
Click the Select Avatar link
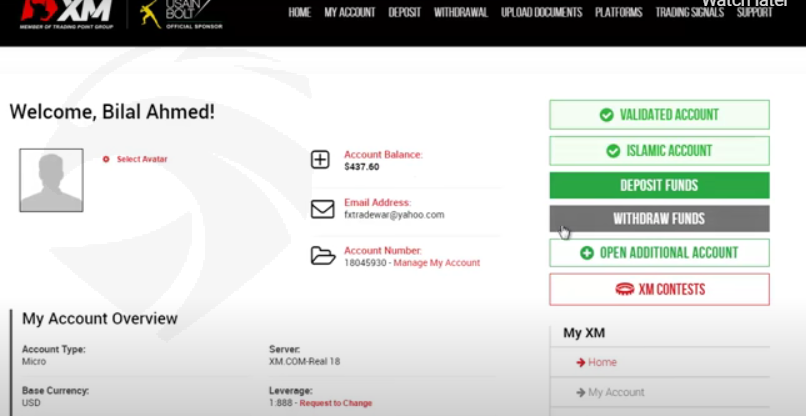(142, 159)
